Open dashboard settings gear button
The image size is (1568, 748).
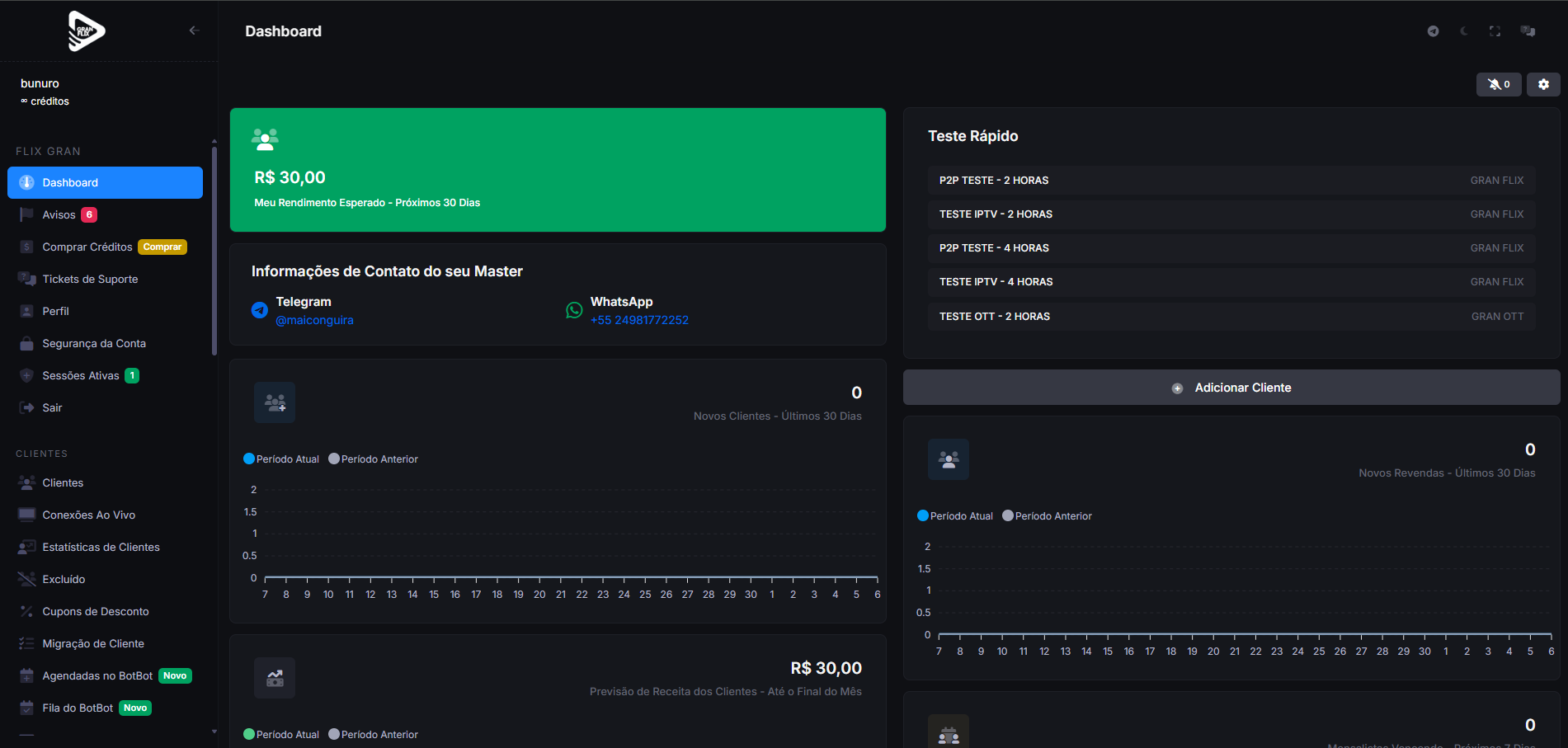point(1543,84)
